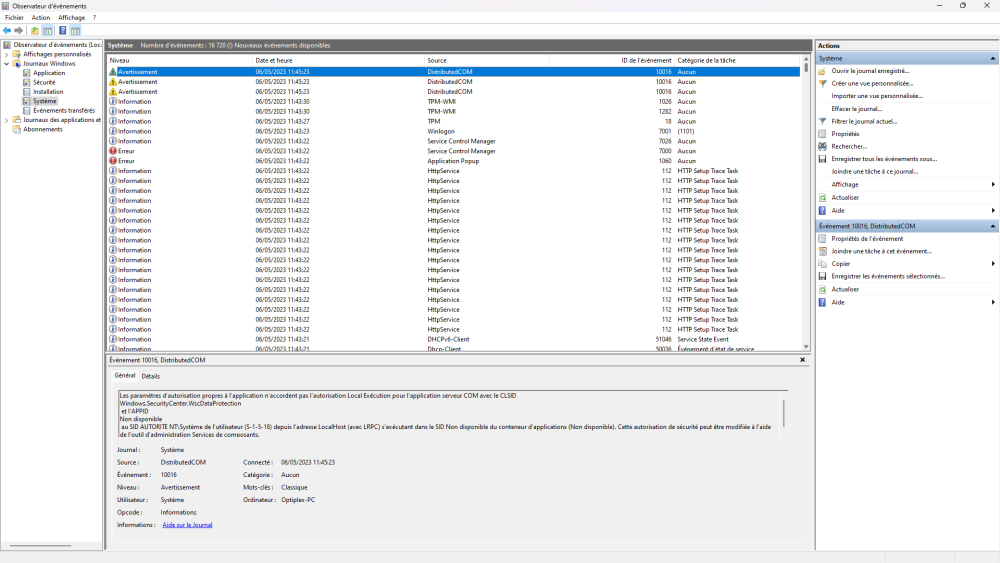Viewport: 1000px width, 563px height.
Task: Click the funnel icon for Filtrer le journal actuel
Action: point(822,121)
